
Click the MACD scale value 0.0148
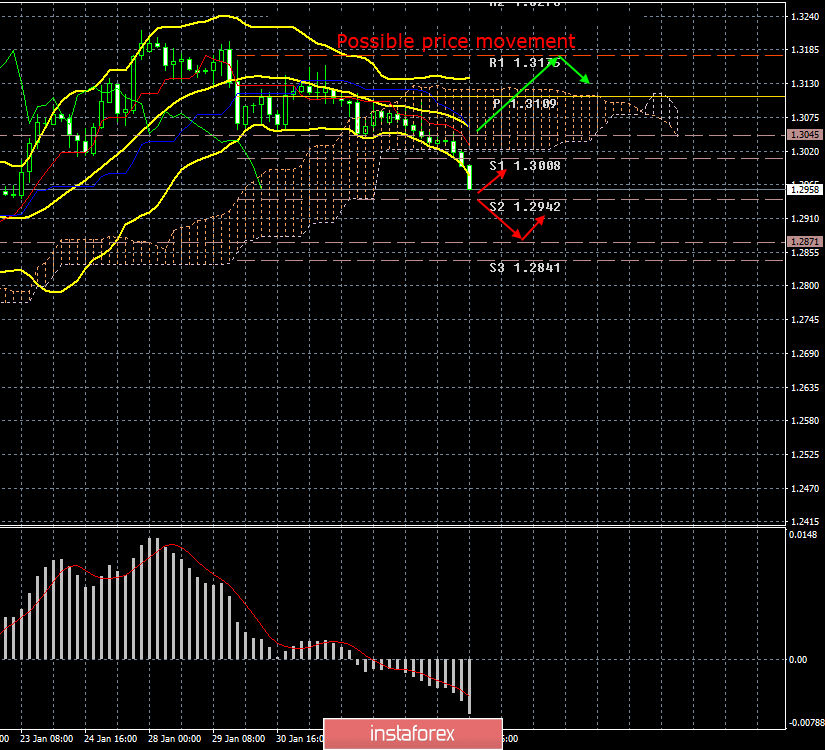(x=803, y=535)
